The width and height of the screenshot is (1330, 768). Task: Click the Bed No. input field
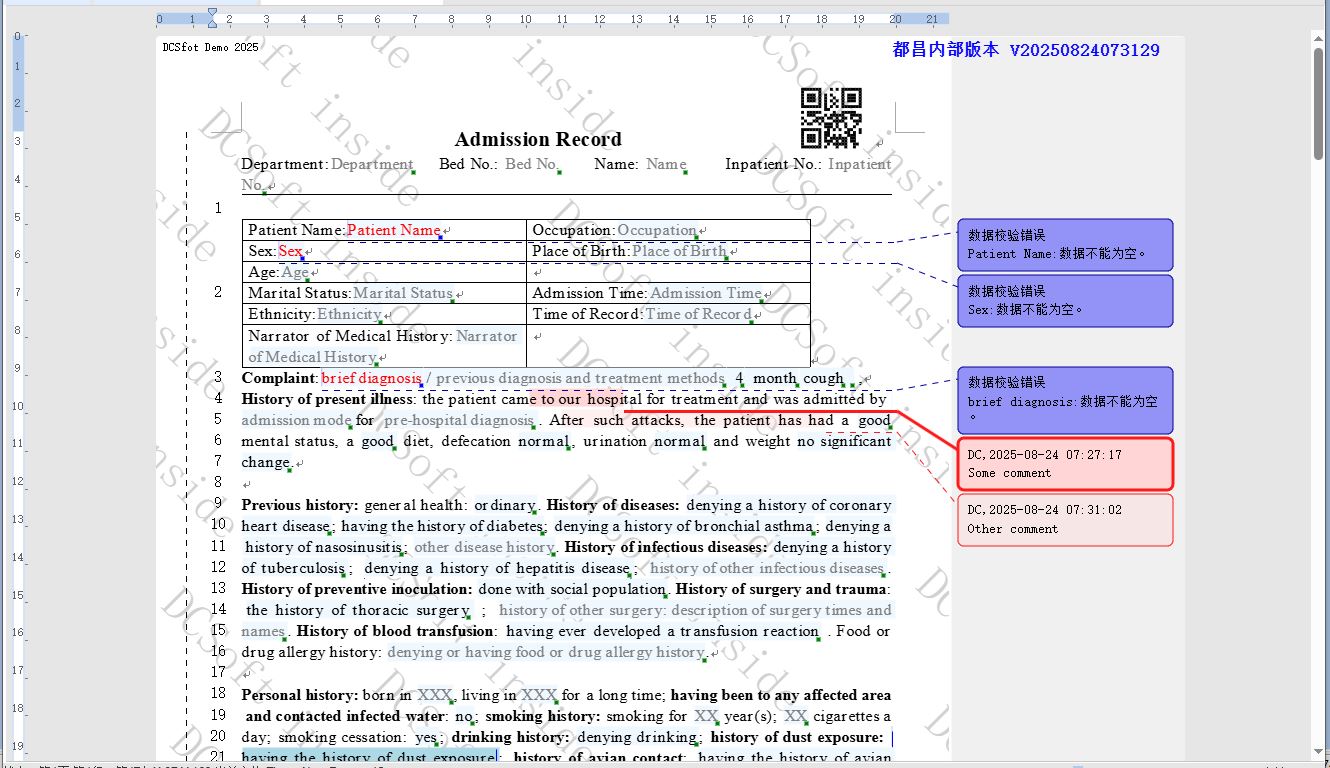pos(531,164)
